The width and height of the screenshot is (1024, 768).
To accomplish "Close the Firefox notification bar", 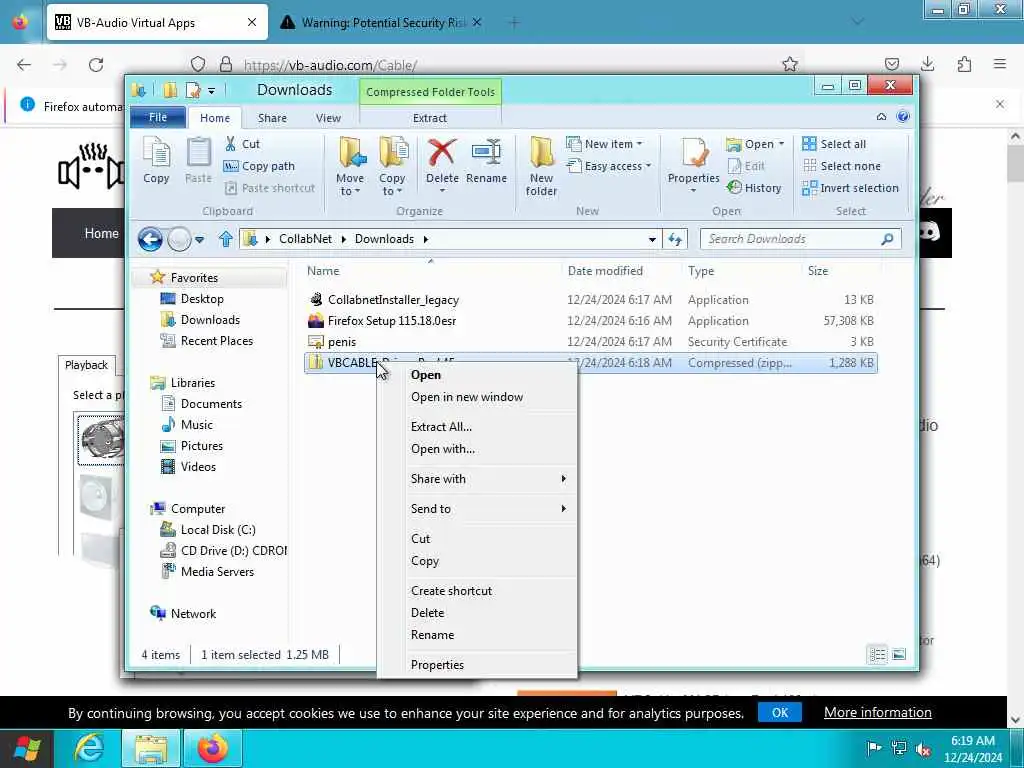I will tap(999, 104).
